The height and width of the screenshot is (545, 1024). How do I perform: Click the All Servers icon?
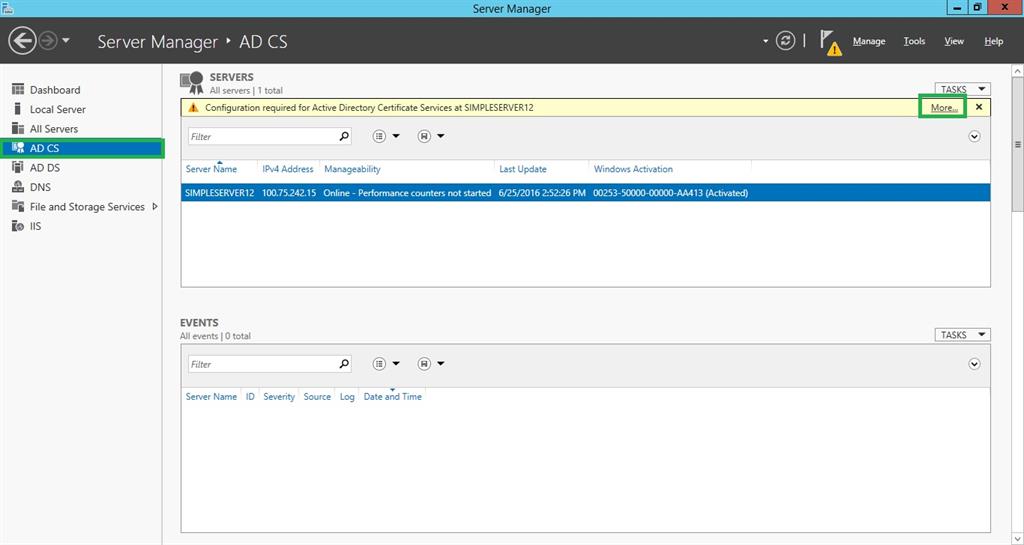18,129
